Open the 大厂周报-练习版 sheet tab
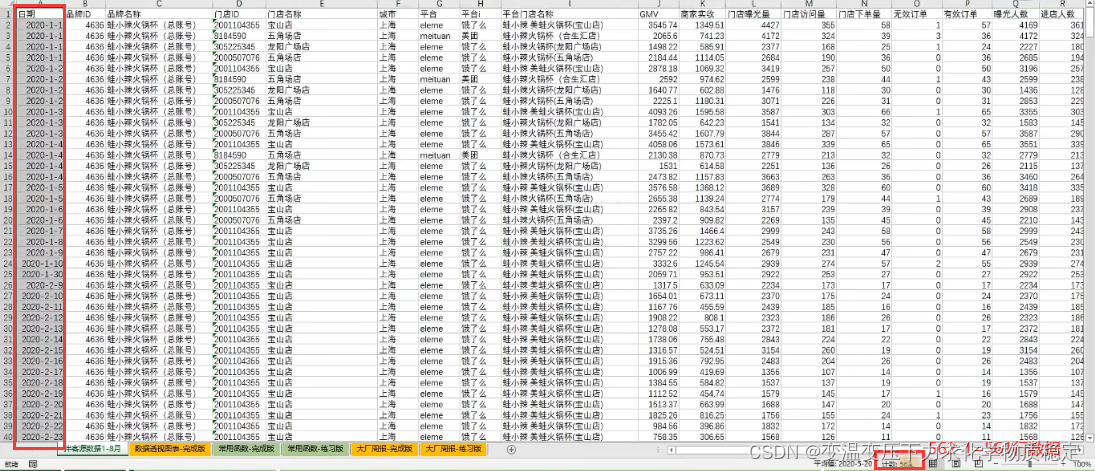1095x471 pixels. [453, 449]
